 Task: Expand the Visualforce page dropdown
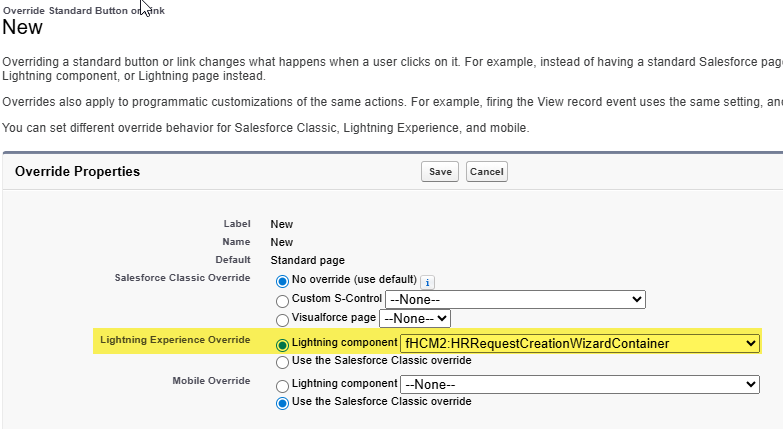click(x=415, y=318)
